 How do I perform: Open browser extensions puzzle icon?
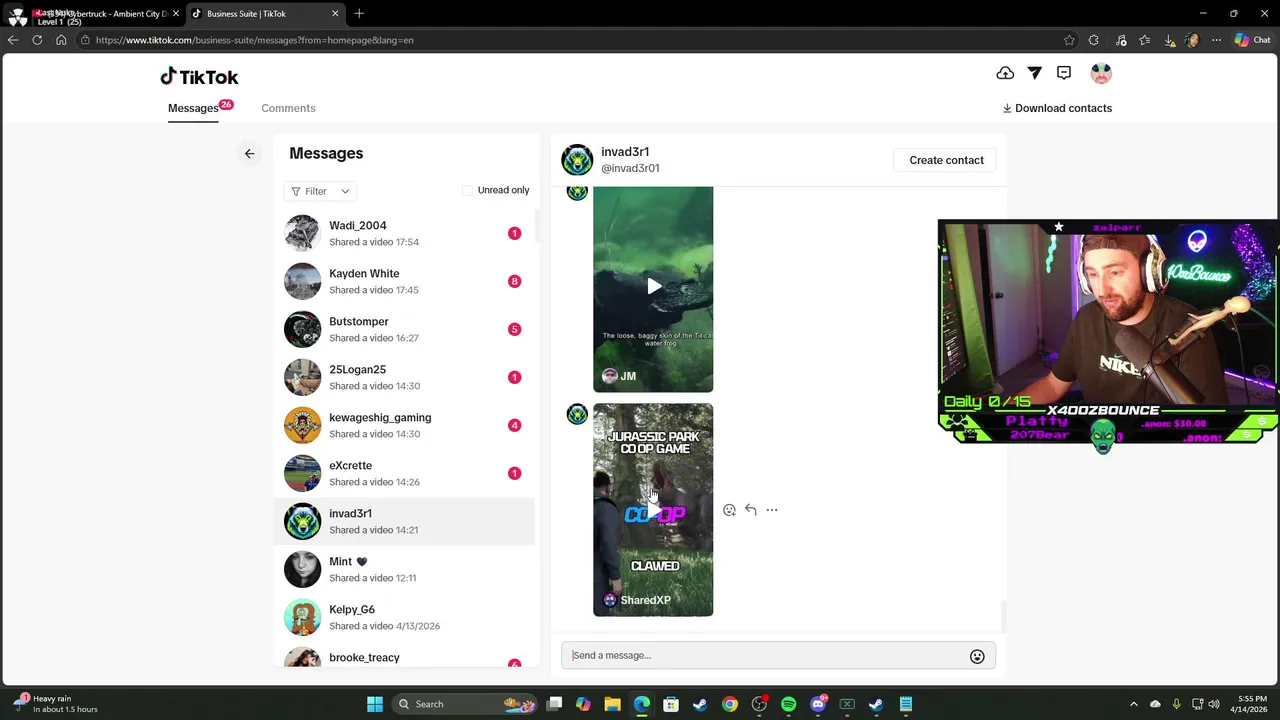[x=1093, y=40]
